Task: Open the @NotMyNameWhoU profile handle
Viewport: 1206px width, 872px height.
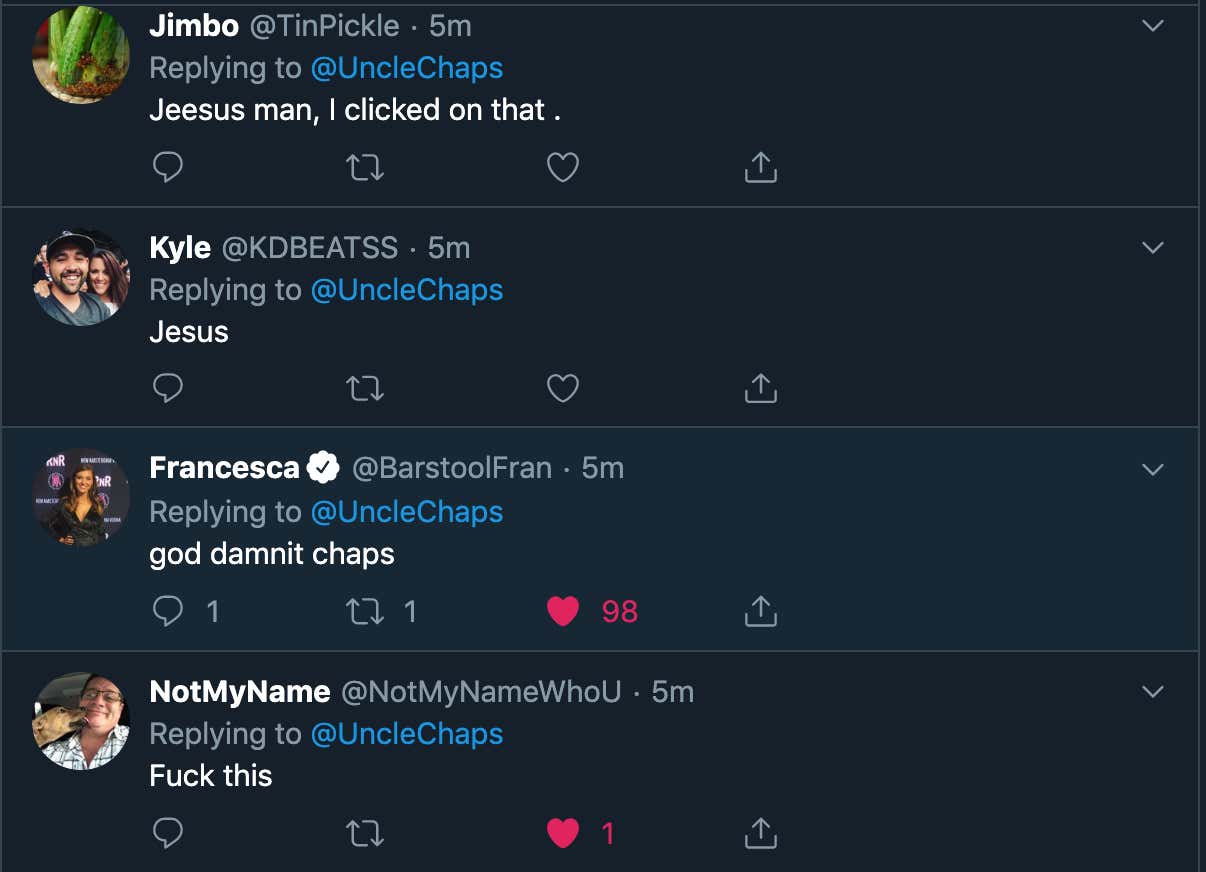Action: pyautogui.click(x=481, y=691)
